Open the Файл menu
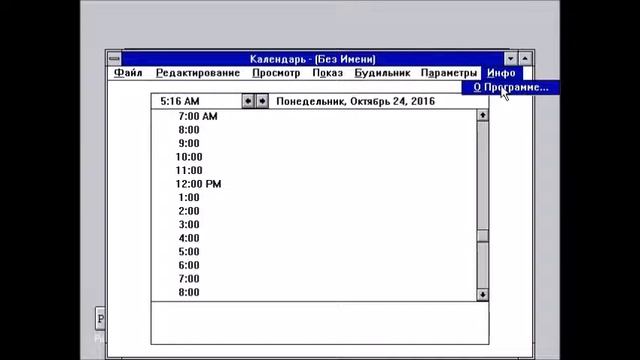640x360 pixels. [128, 73]
